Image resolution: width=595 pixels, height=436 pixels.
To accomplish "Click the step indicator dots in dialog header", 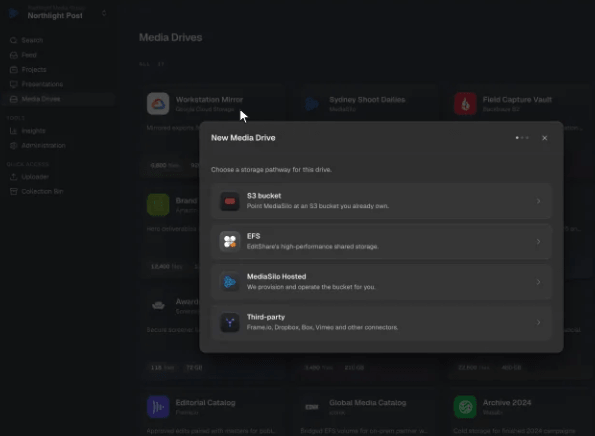I will click(522, 138).
